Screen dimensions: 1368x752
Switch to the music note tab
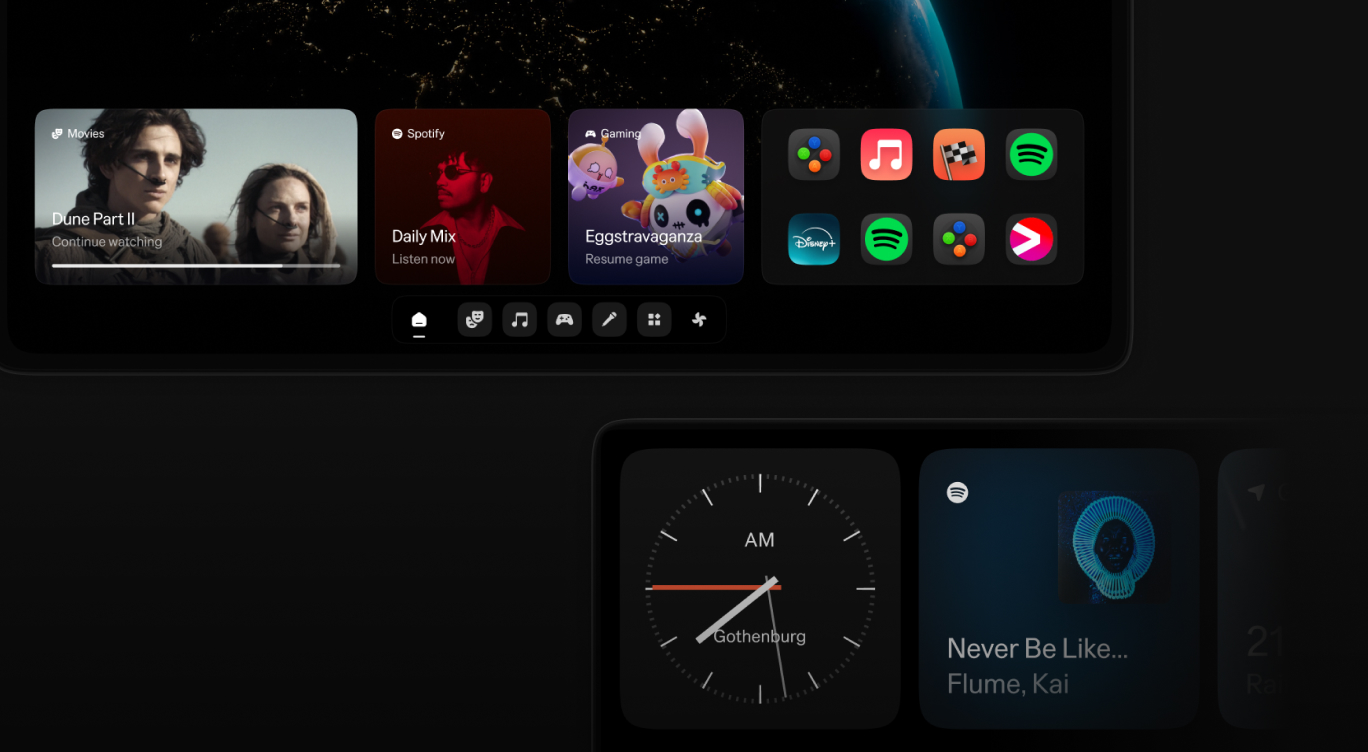(x=520, y=320)
